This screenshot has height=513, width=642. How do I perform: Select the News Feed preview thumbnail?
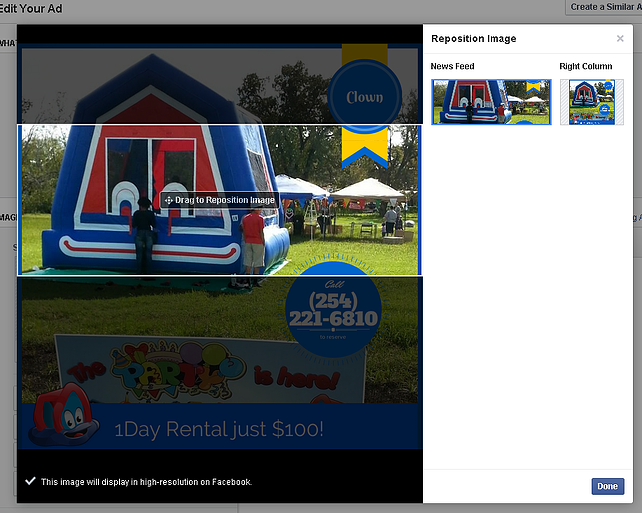(491, 102)
